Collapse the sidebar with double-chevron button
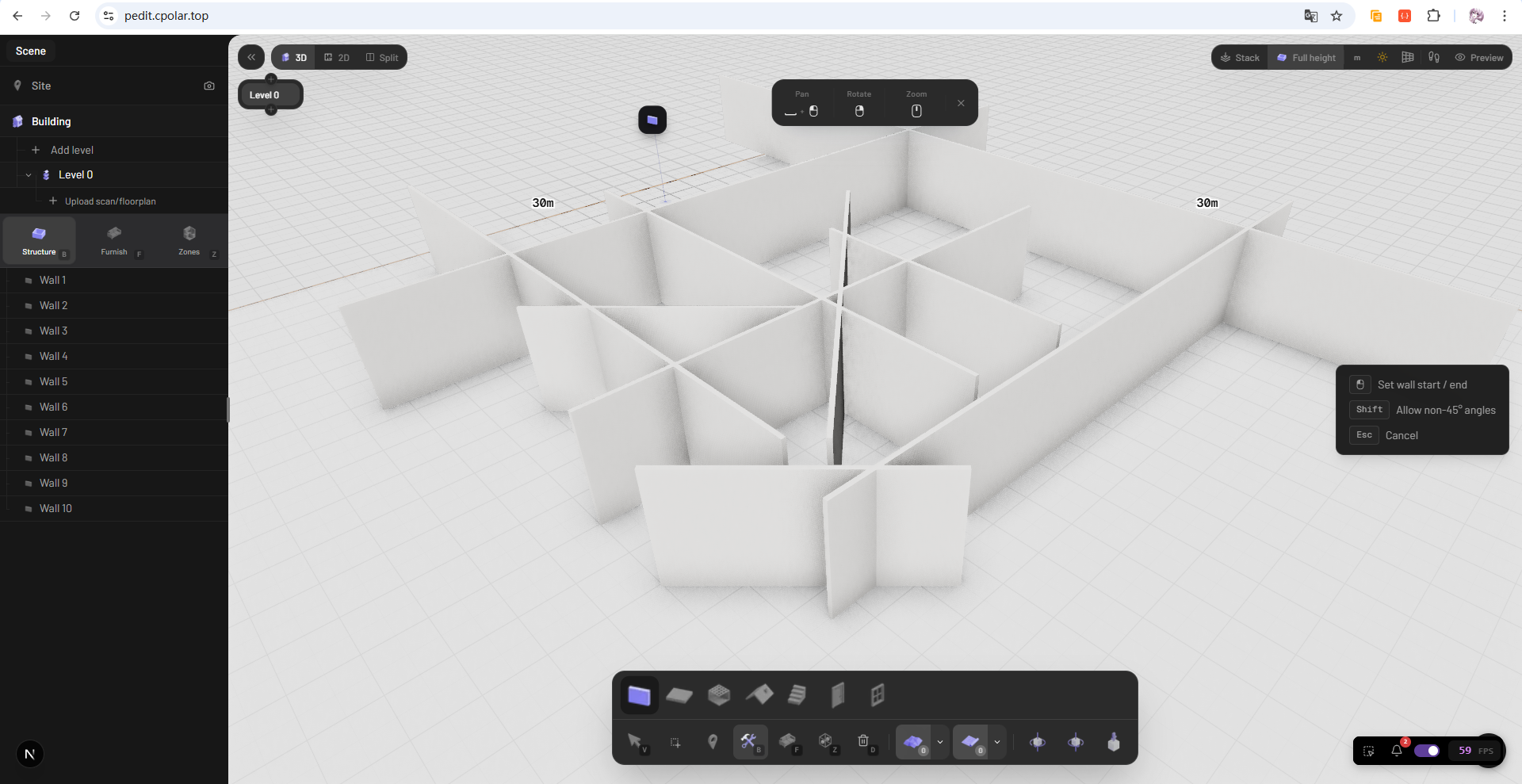1522x784 pixels. (x=251, y=57)
